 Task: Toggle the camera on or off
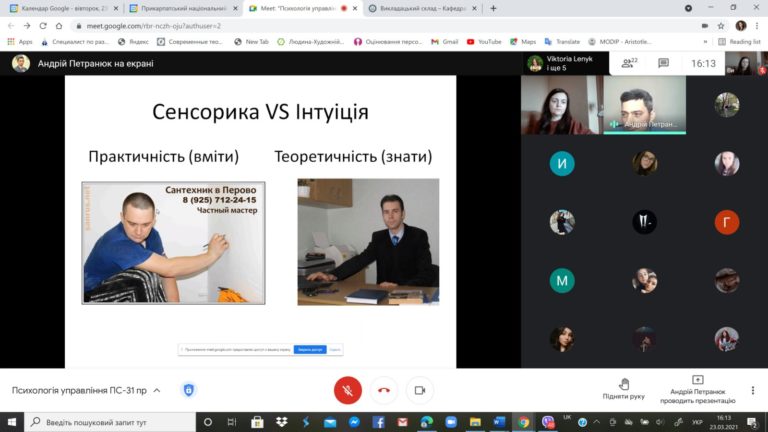click(x=420, y=390)
